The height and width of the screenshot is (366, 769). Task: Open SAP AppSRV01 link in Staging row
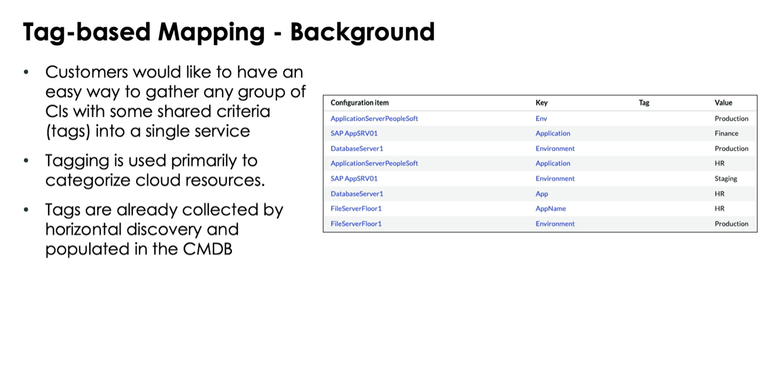click(354, 179)
